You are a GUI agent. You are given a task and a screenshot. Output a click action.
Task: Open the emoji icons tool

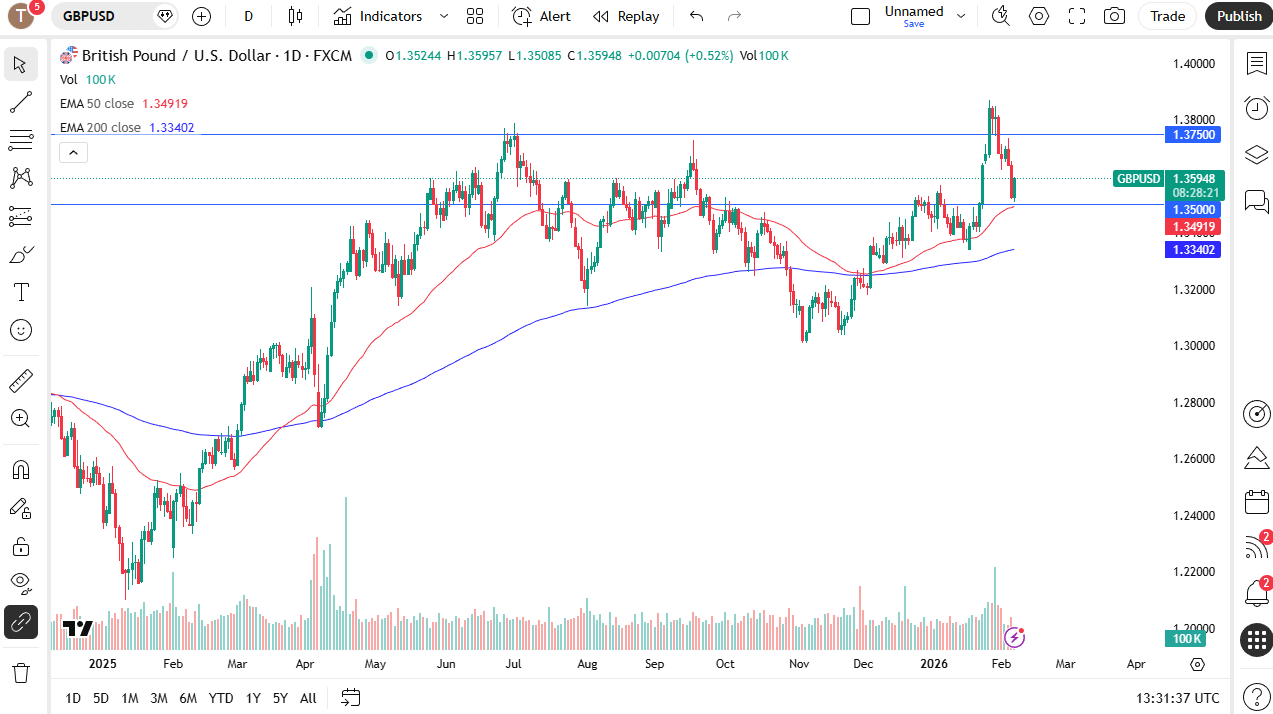tap(20, 330)
